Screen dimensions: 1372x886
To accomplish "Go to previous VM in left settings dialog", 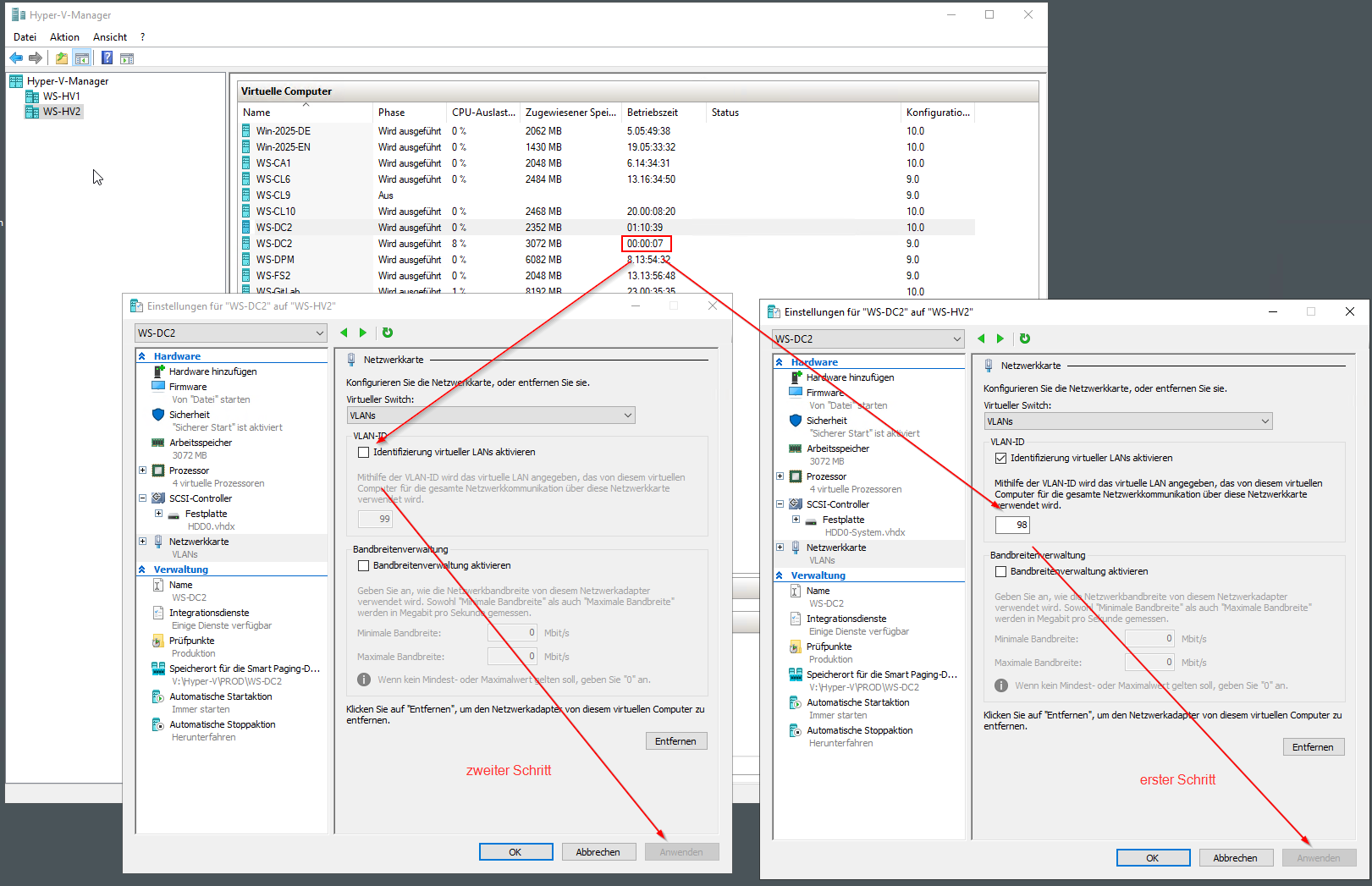I will pyautogui.click(x=344, y=333).
